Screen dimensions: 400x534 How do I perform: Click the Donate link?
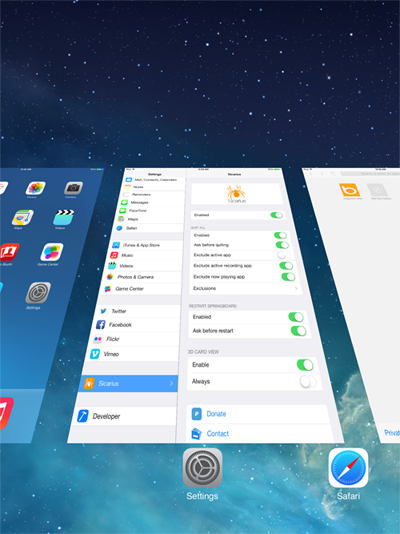tap(216, 414)
